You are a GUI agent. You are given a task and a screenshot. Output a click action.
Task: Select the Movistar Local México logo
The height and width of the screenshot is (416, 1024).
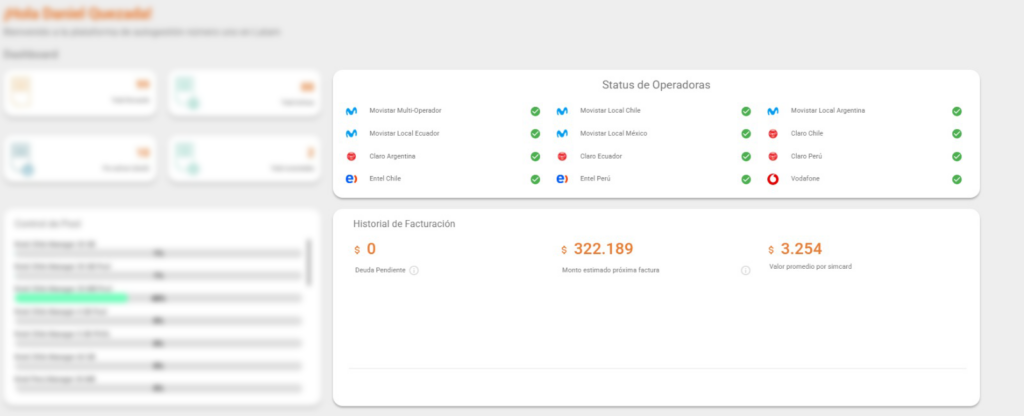(562, 134)
